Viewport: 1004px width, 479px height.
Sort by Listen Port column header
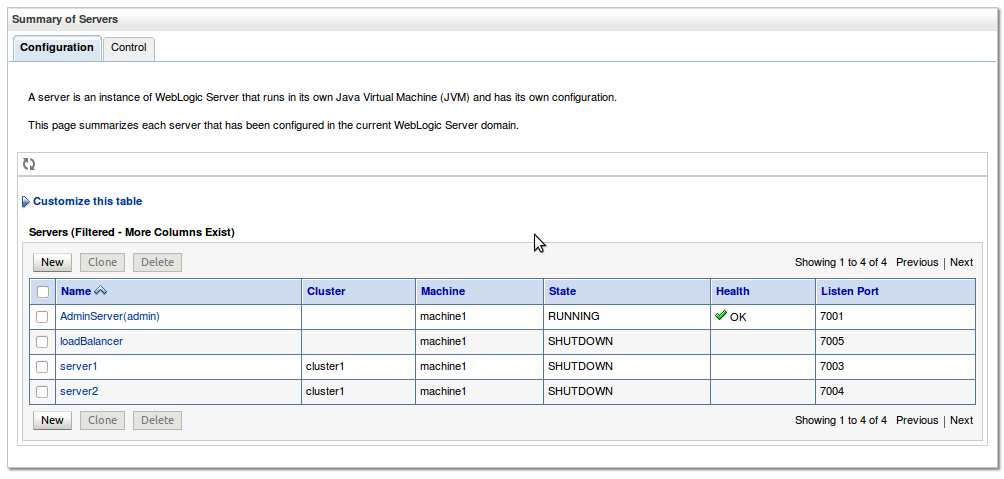(850, 291)
